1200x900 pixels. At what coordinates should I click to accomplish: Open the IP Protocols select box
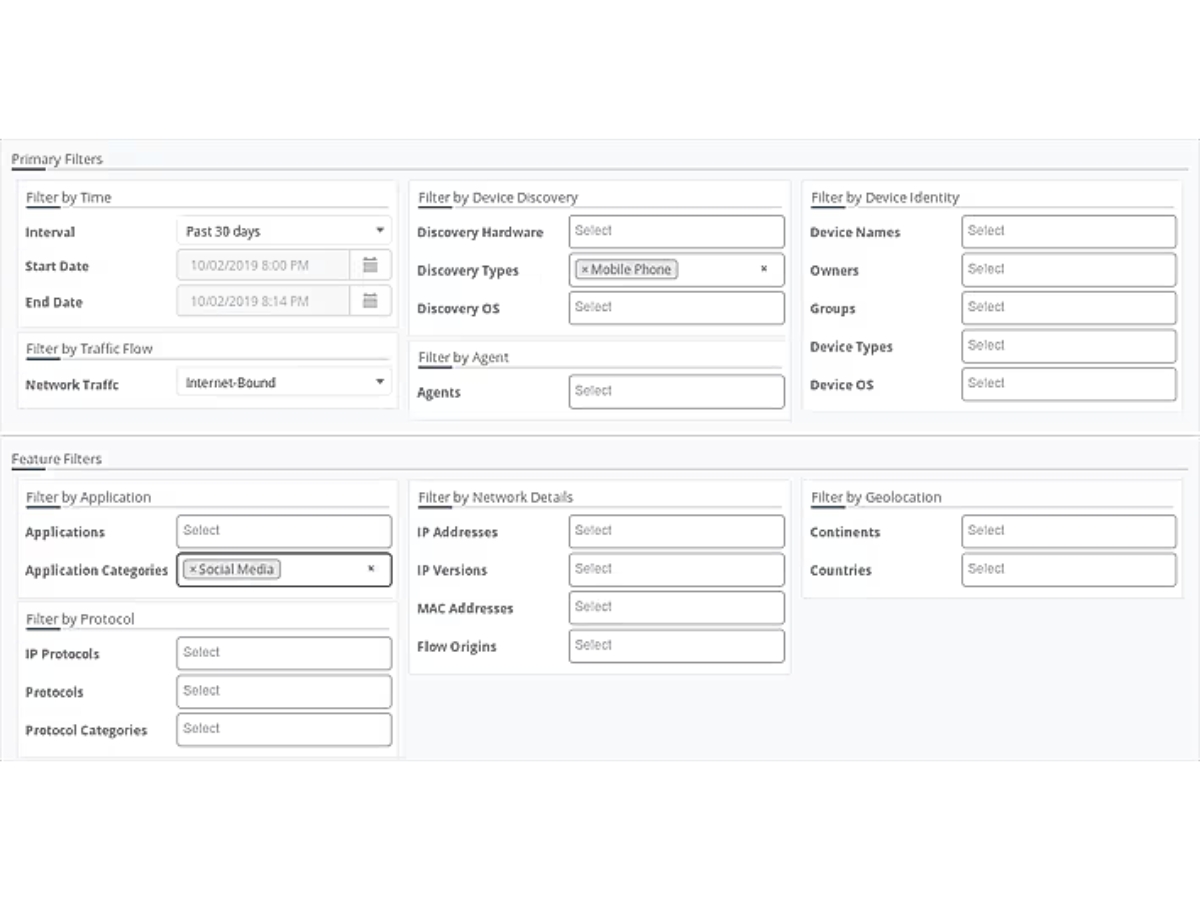(x=284, y=653)
